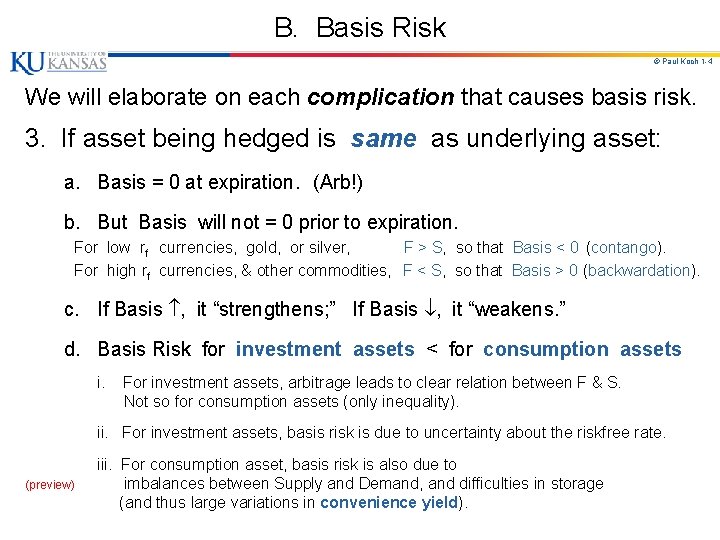Image resolution: width=720 pixels, height=540 pixels.
Task: Select the blue 'investment assets' phrase
Action: point(324,349)
